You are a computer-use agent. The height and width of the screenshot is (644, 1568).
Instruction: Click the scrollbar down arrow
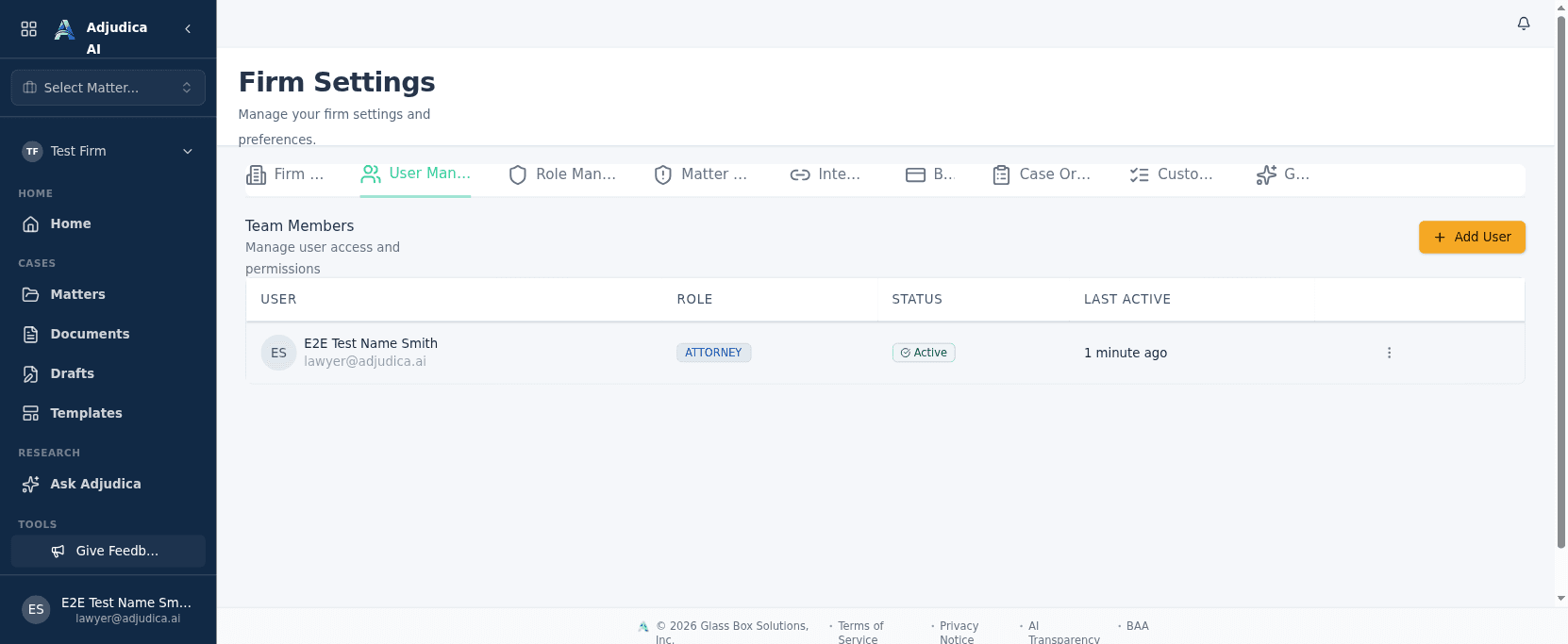pyautogui.click(x=1561, y=599)
